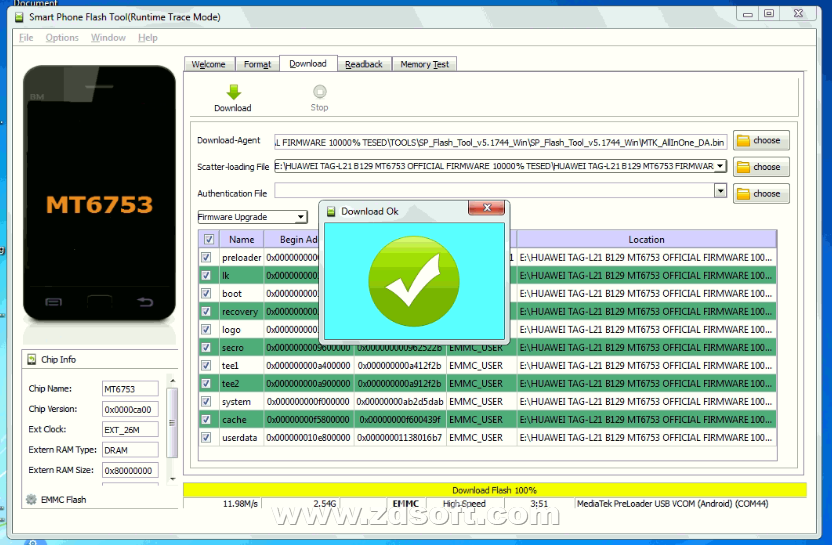This screenshot has height=545, width=832.
Task: Click choose button for Download-Agent
Action: click(761, 141)
